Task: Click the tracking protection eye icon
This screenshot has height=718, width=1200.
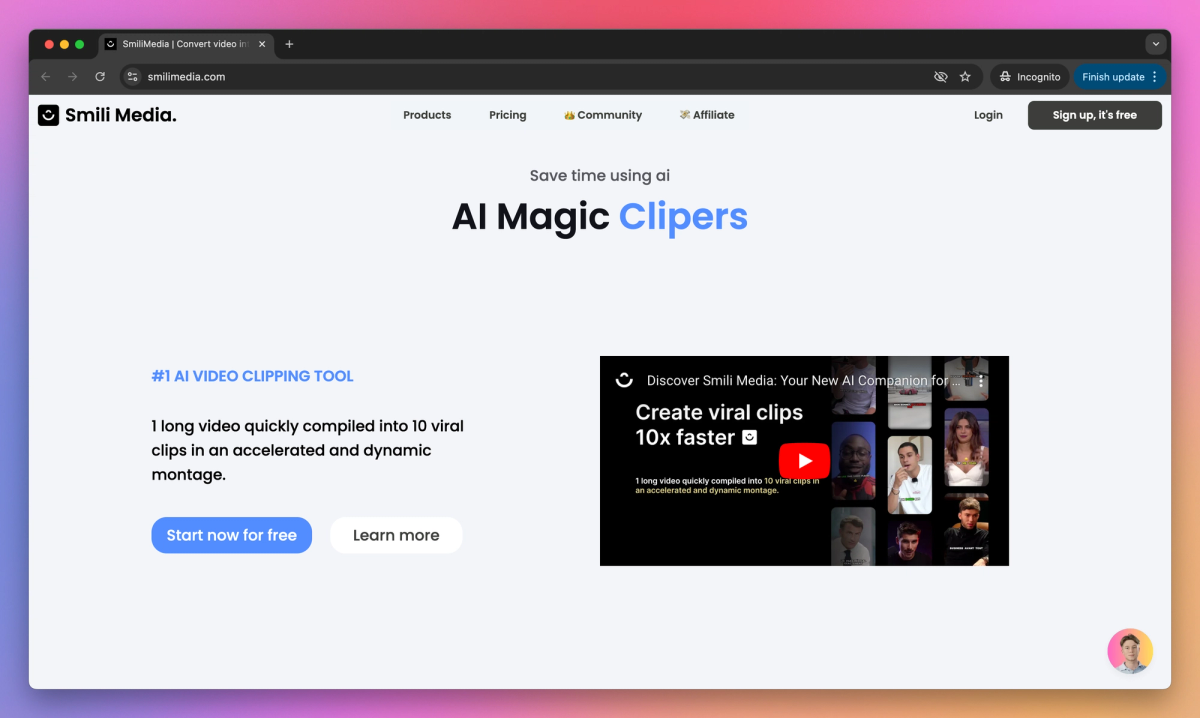Action: click(940, 77)
